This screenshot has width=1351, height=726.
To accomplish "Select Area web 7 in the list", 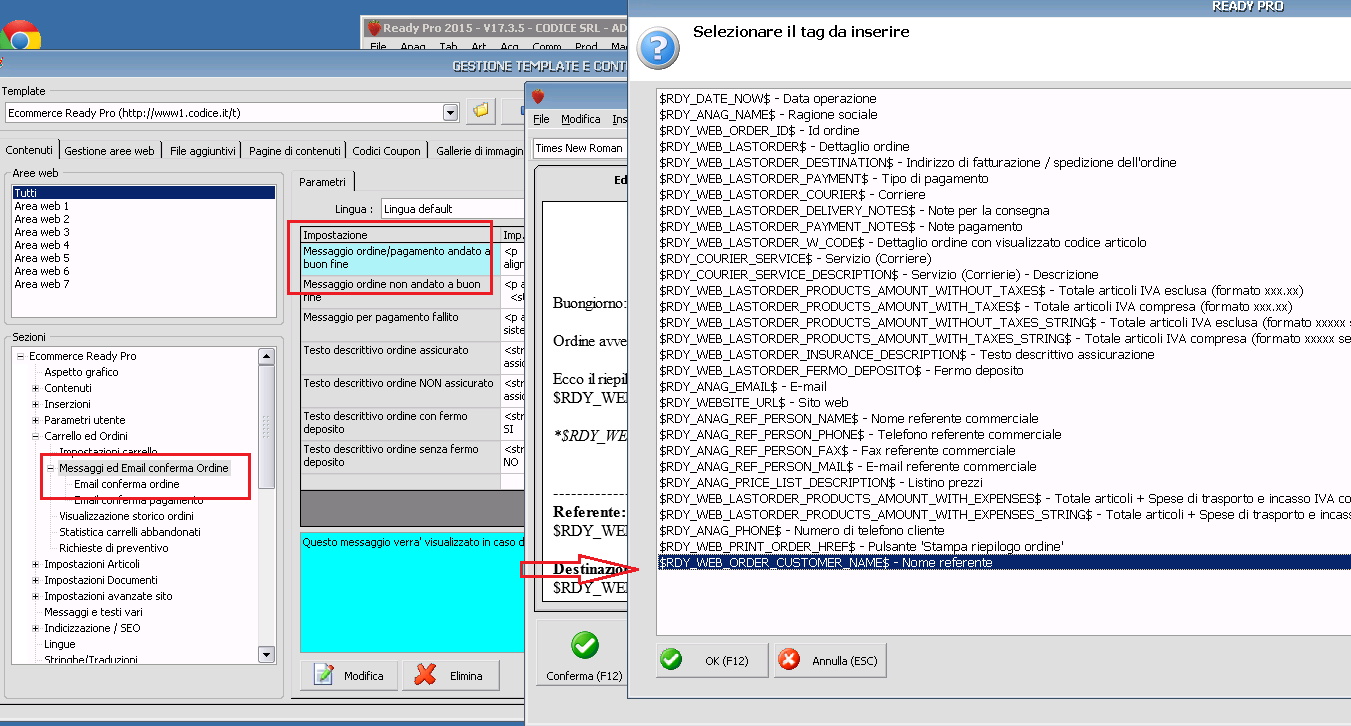I will 143,284.
